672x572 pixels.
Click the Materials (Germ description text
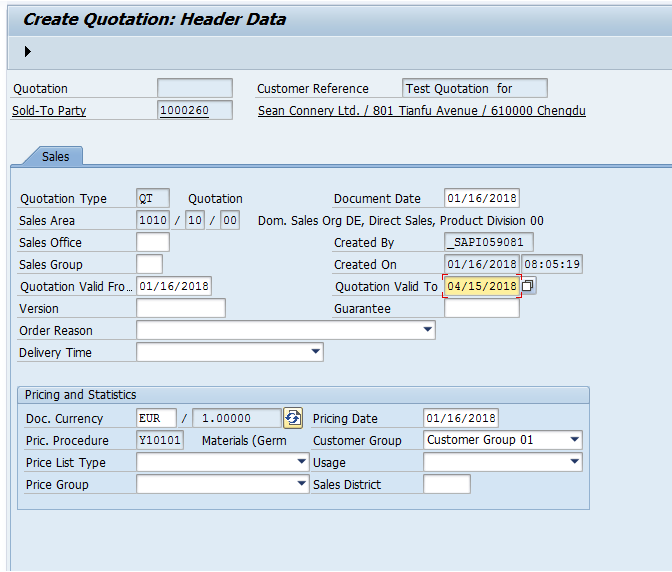click(x=244, y=440)
